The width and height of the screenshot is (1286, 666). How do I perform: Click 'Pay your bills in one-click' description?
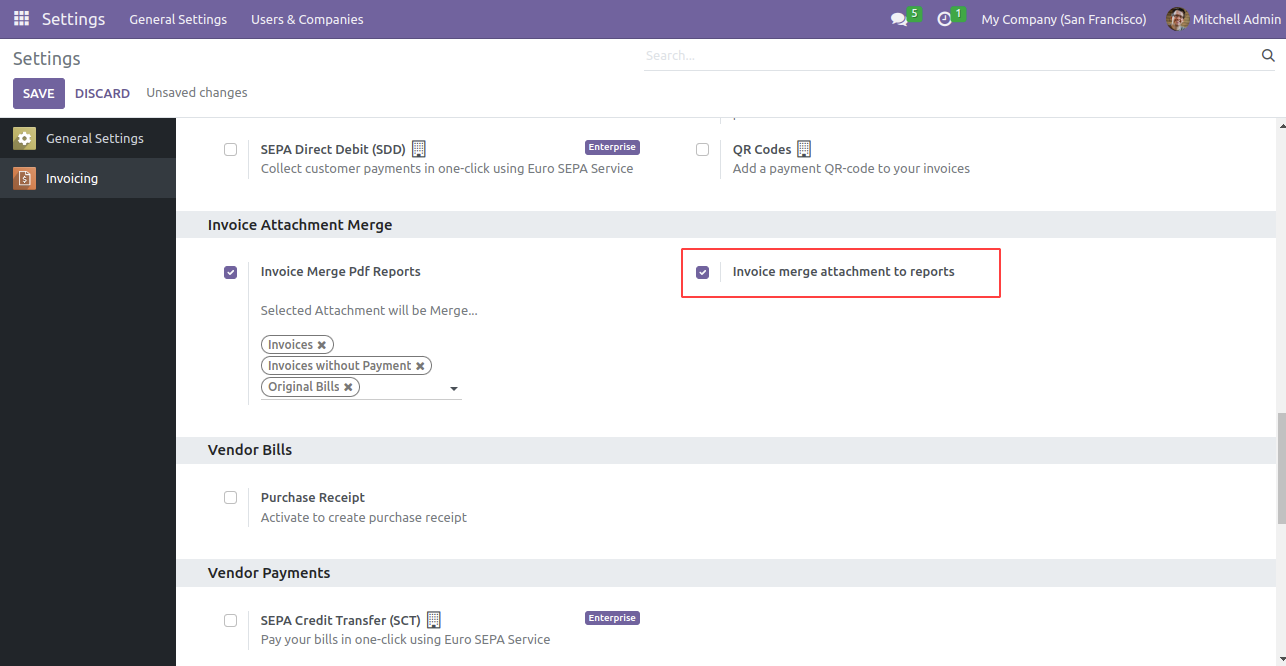pyautogui.click(x=405, y=640)
